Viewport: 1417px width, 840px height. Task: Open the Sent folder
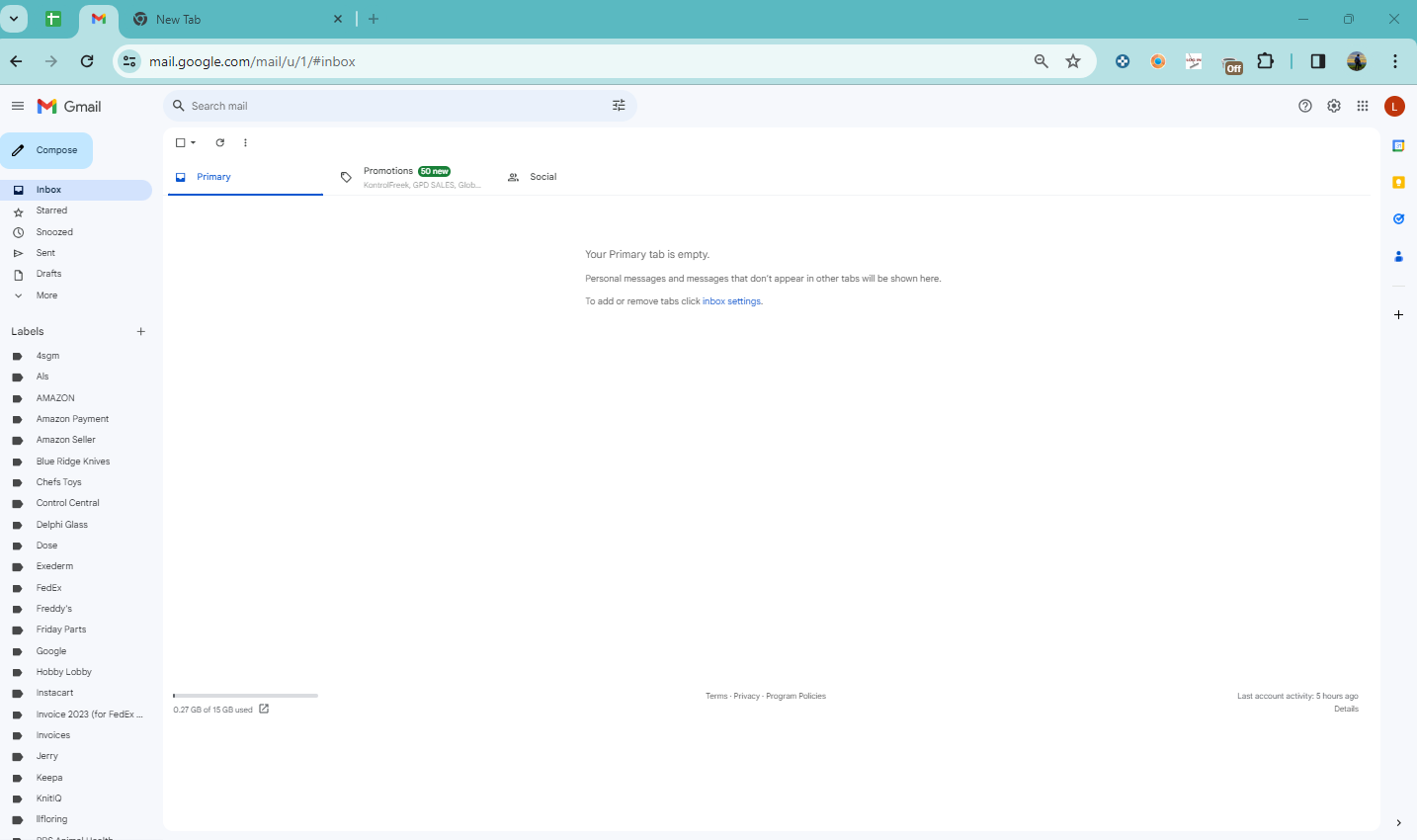pos(75,253)
